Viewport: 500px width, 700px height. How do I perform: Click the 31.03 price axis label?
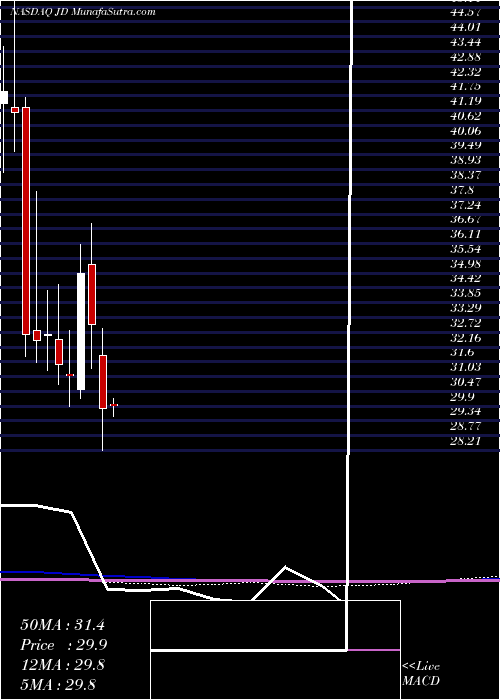pos(465,367)
